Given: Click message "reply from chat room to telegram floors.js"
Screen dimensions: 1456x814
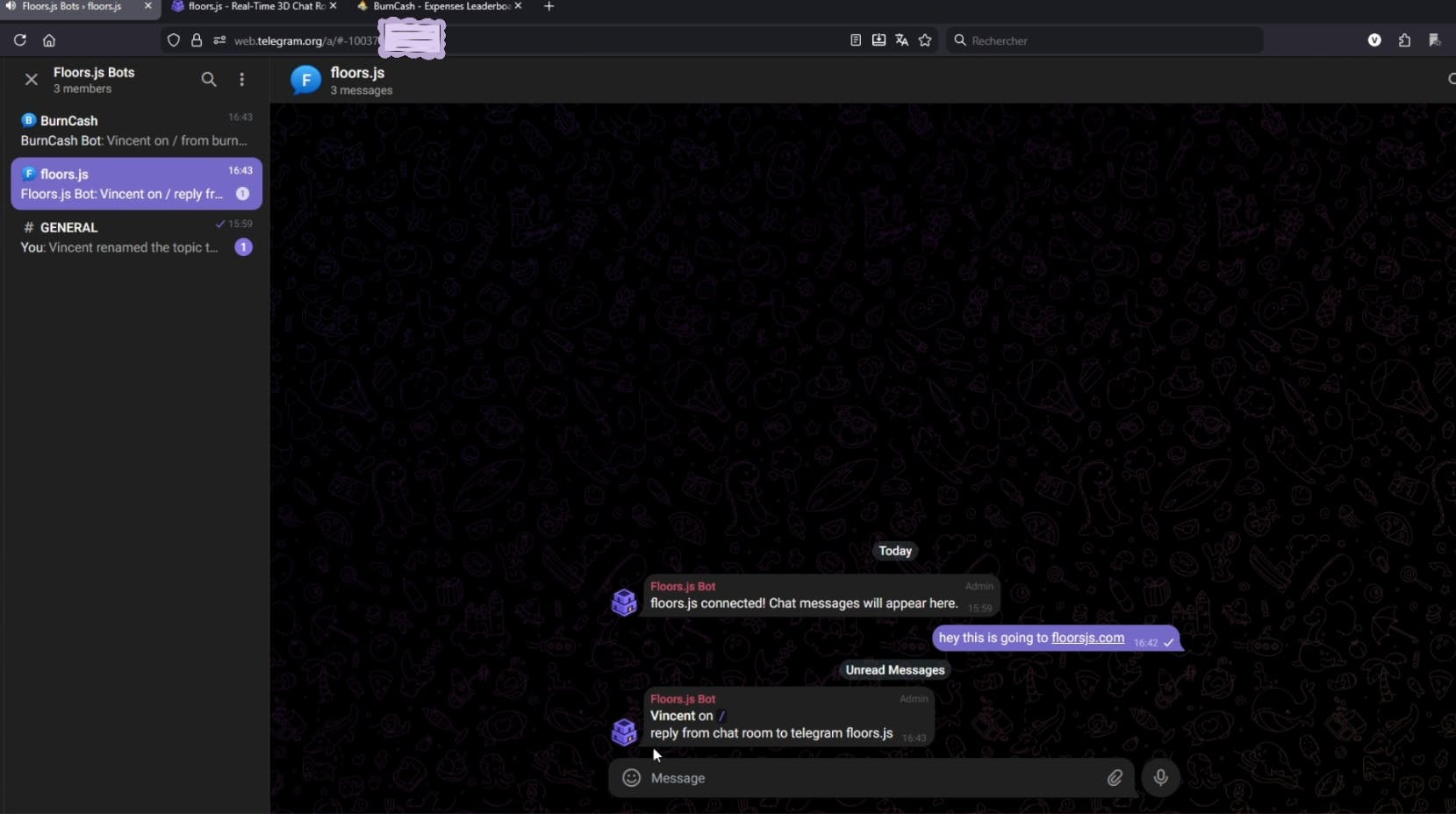Looking at the screenshot, I should (x=771, y=733).
